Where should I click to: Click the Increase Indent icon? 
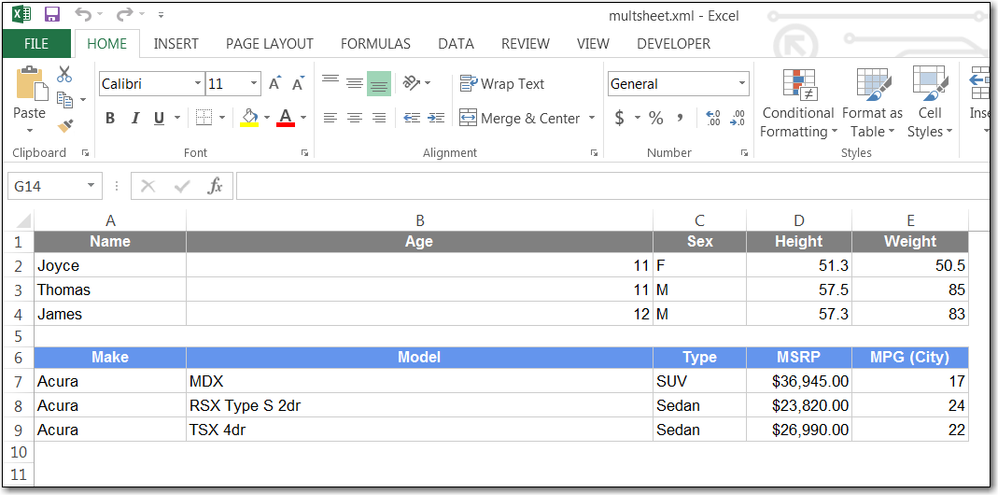(436, 118)
